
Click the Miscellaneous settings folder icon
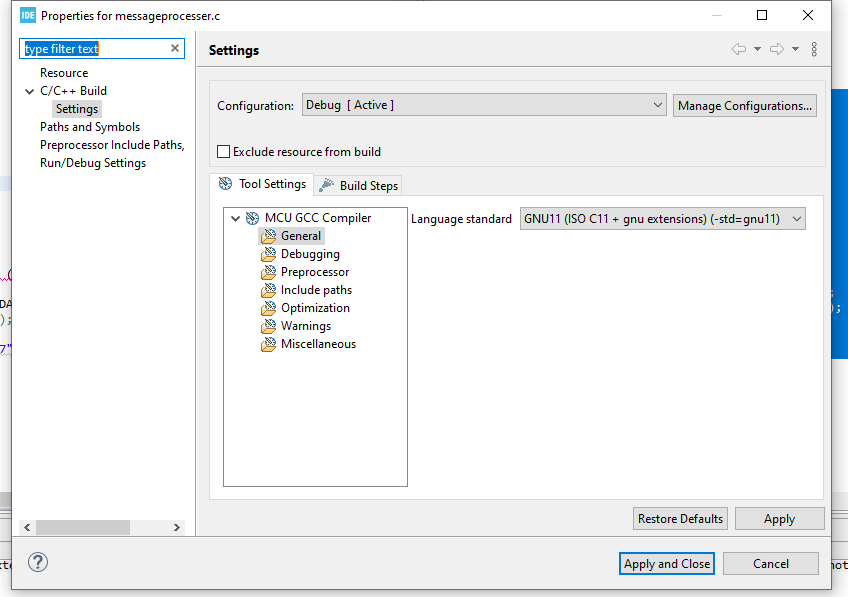coord(268,344)
